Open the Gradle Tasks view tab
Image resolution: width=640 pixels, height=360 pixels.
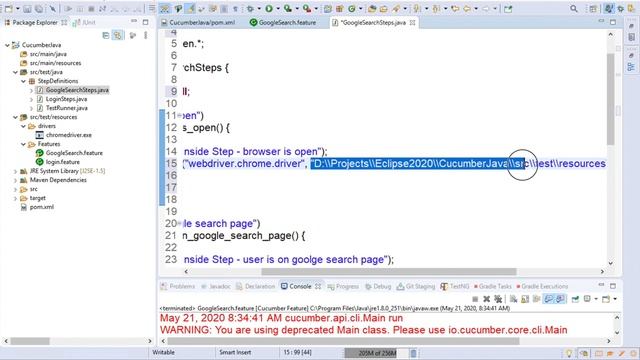point(492,286)
